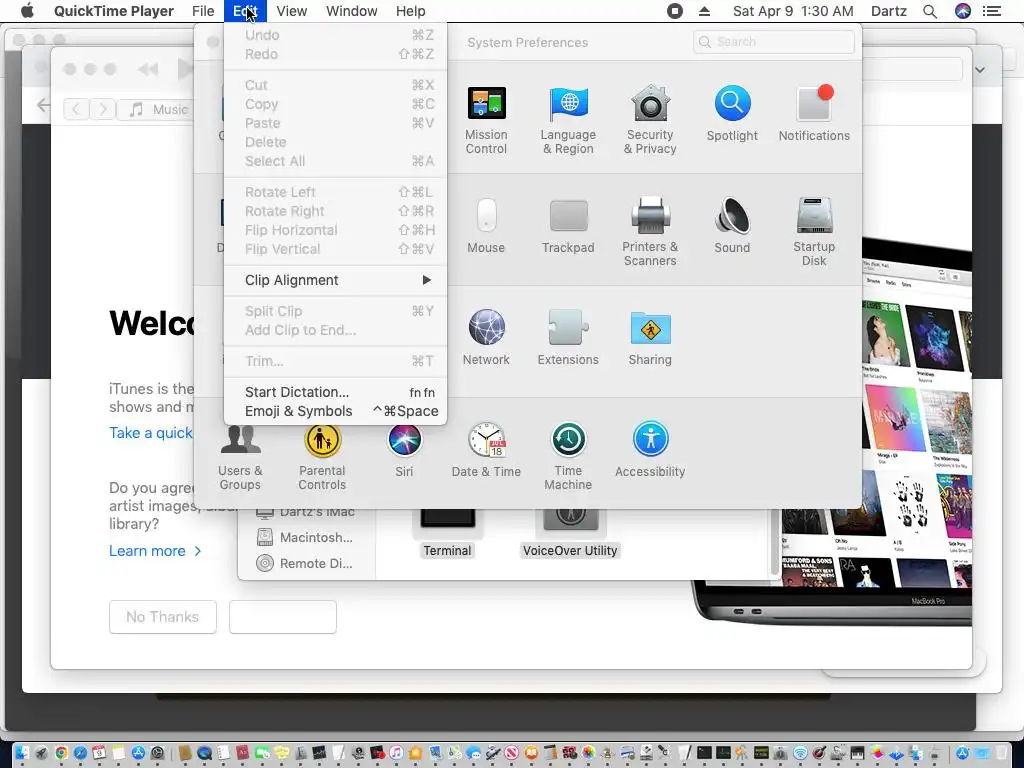Go back in iTunes navigation
Image resolution: width=1024 pixels, height=768 pixels.
(76, 109)
